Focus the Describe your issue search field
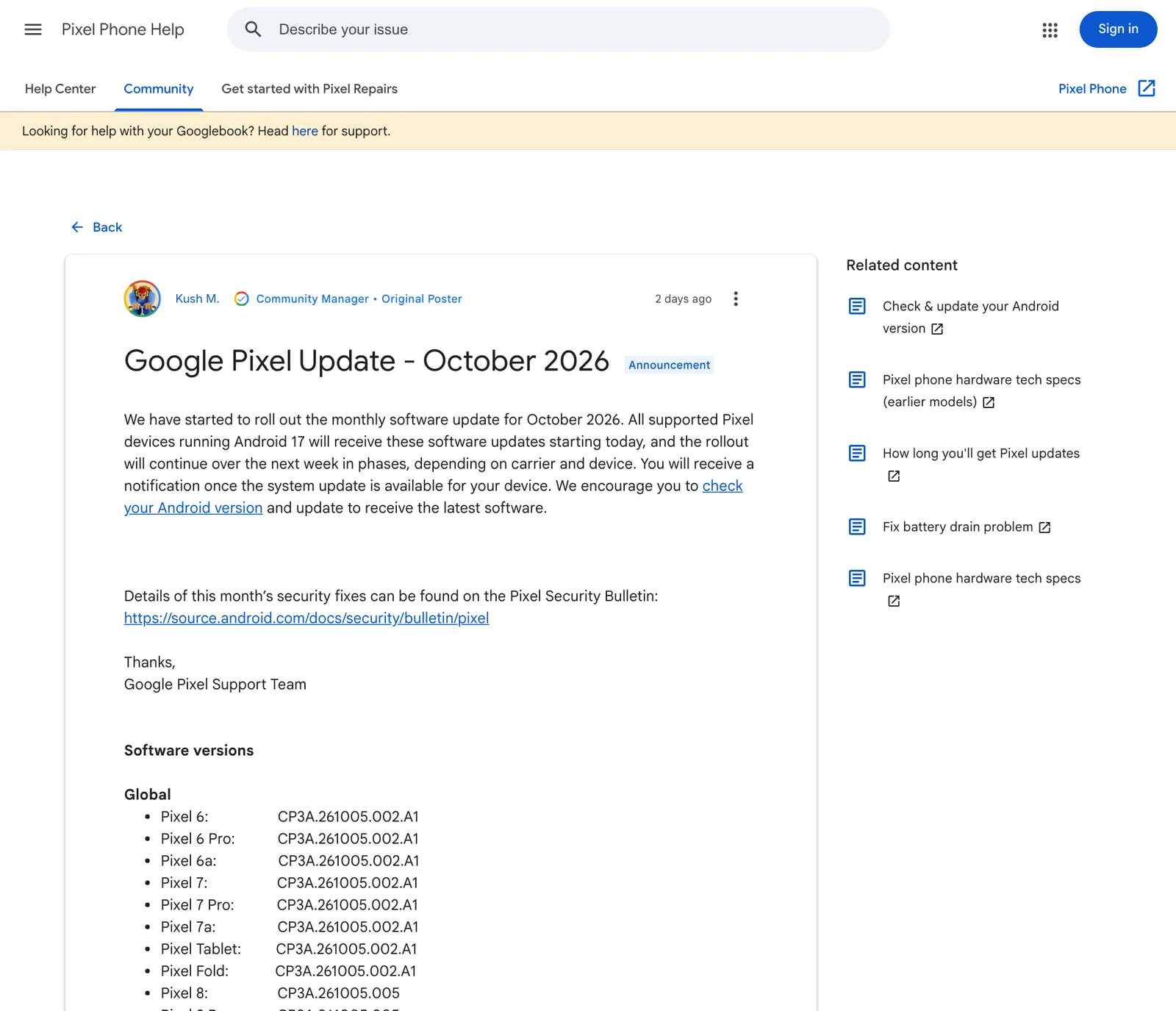Viewport: 1176px width, 1011px height. click(559, 29)
